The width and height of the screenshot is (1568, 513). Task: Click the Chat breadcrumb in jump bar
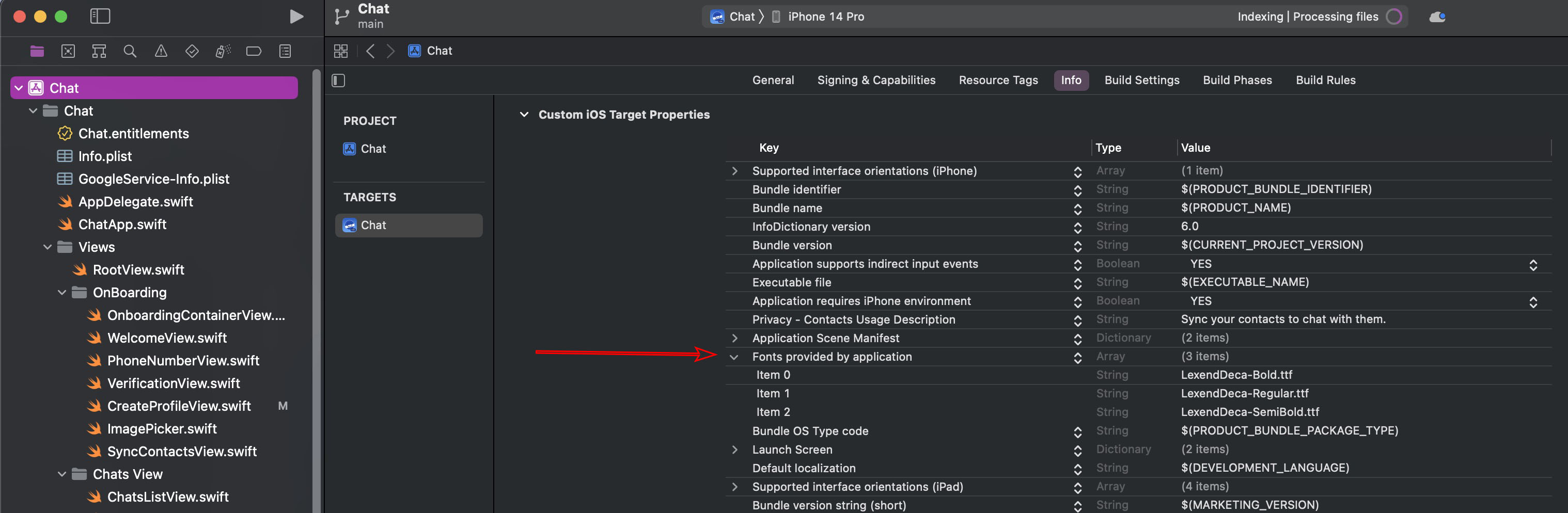tap(430, 51)
